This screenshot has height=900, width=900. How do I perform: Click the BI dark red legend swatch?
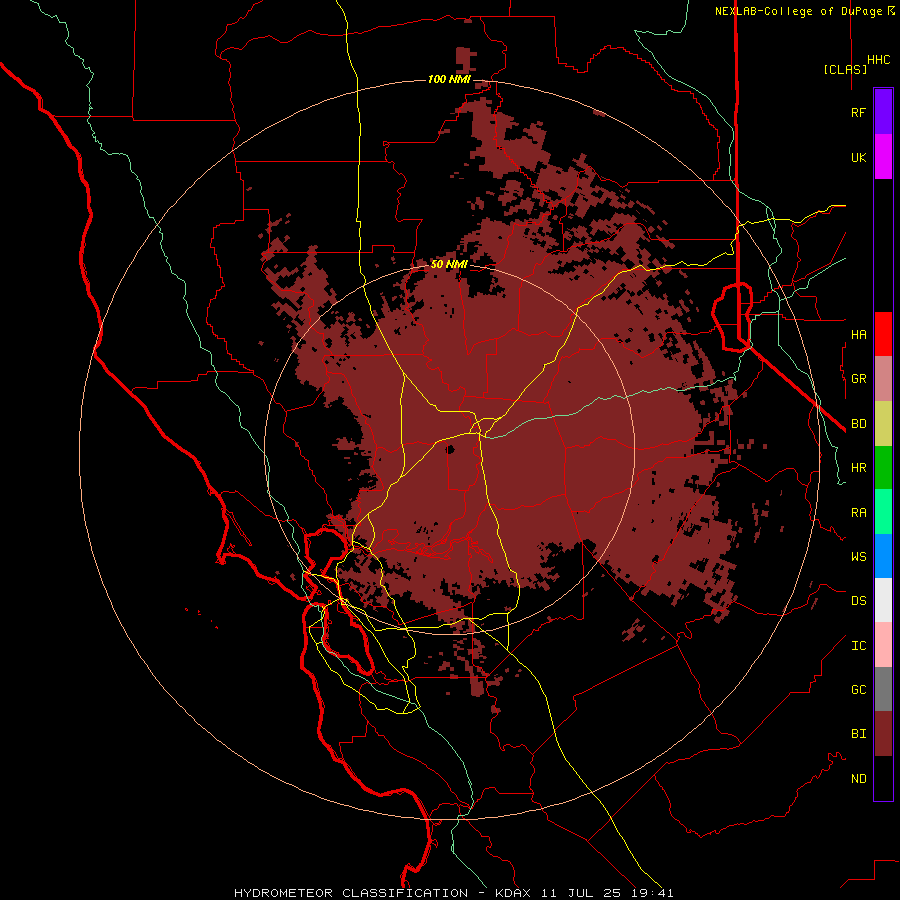pos(883,734)
